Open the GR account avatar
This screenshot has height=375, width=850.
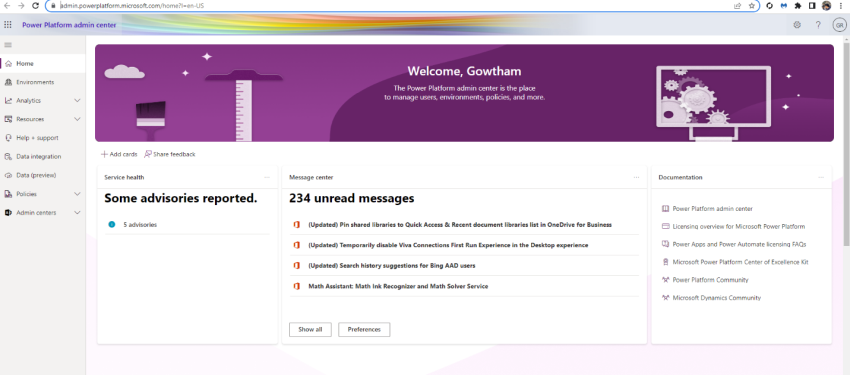coord(839,25)
